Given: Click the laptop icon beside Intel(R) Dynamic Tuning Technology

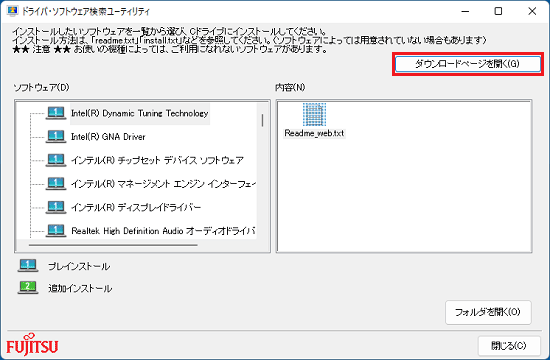Looking at the screenshot, I should [56, 113].
